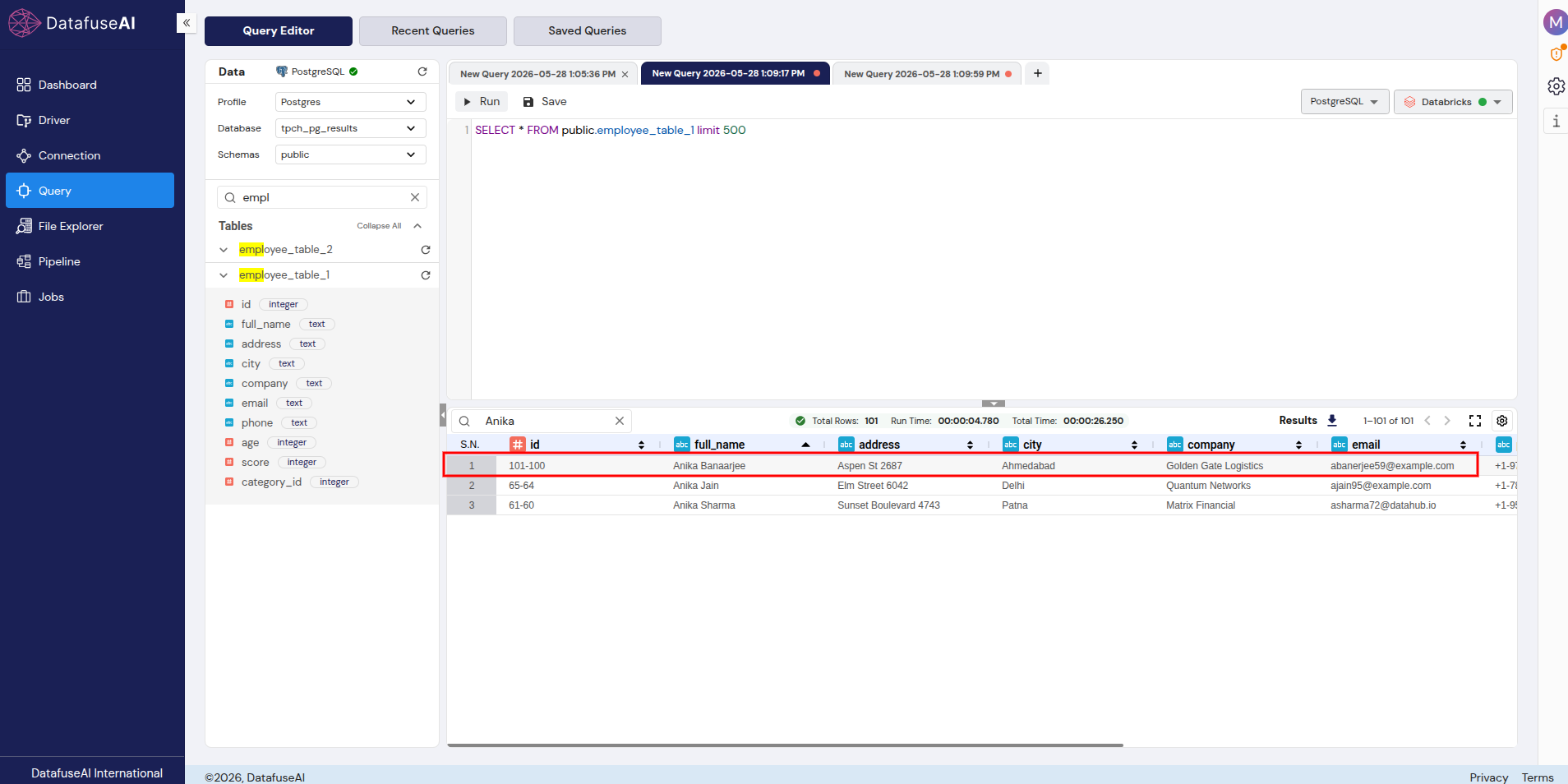Click Collapse All tables
Screen dimensions: 1568x784
coord(379,226)
